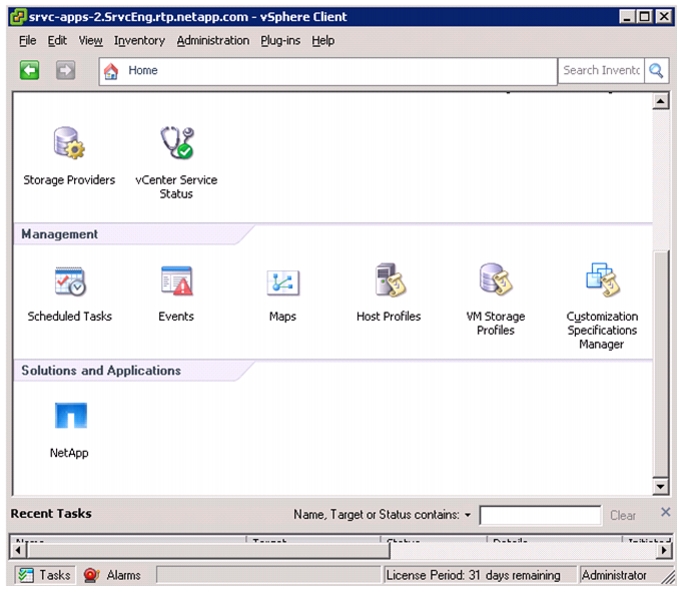Screen dimensions: 679x610
Task: Click the Recent Tasks heading
Action: [x=51, y=513]
